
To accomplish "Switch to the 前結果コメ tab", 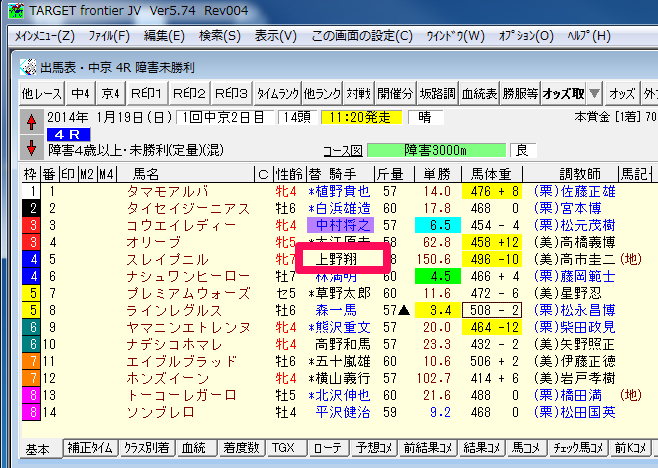I will (428, 448).
